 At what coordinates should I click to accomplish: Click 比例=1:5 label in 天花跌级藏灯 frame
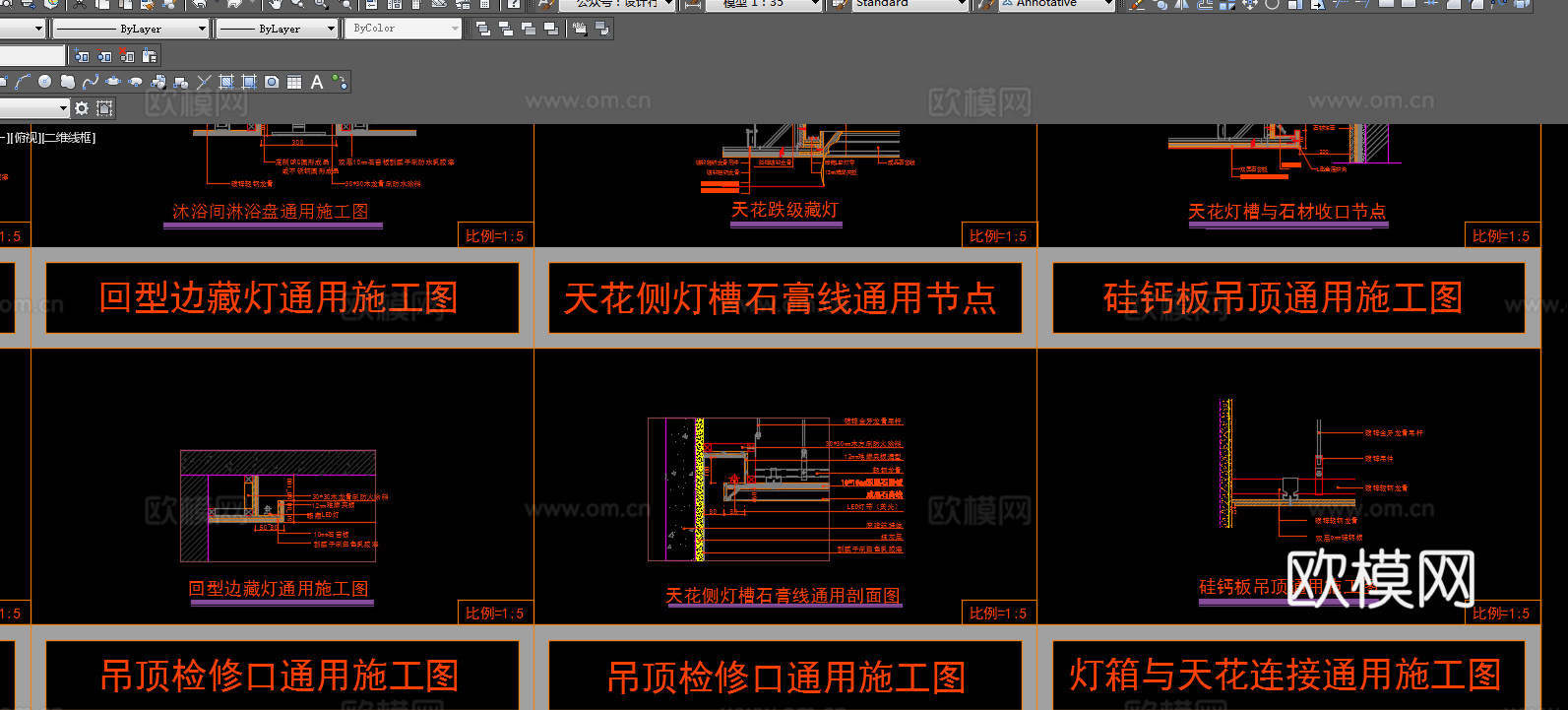coord(998,236)
